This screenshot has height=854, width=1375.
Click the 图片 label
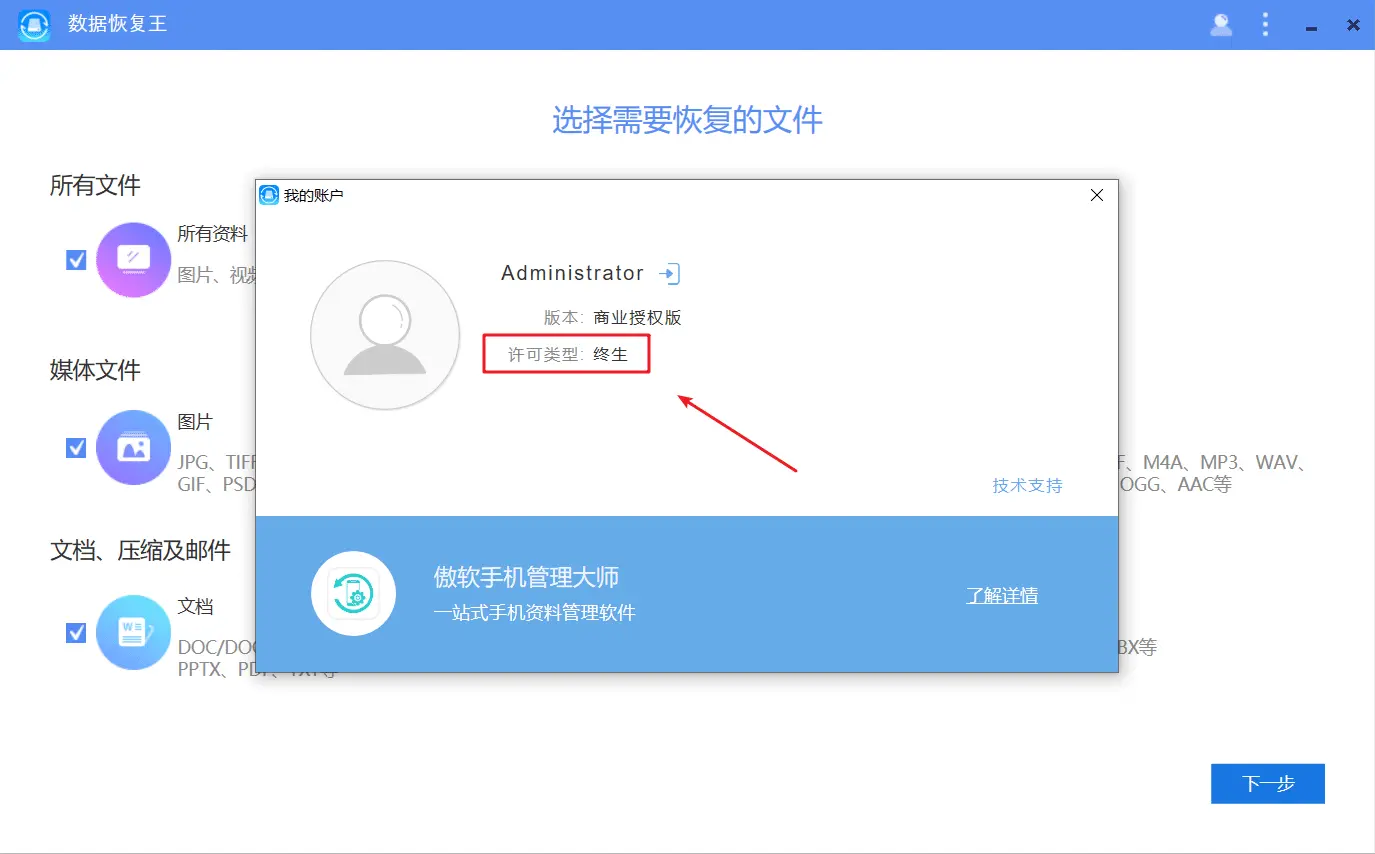(x=195, y=422)
